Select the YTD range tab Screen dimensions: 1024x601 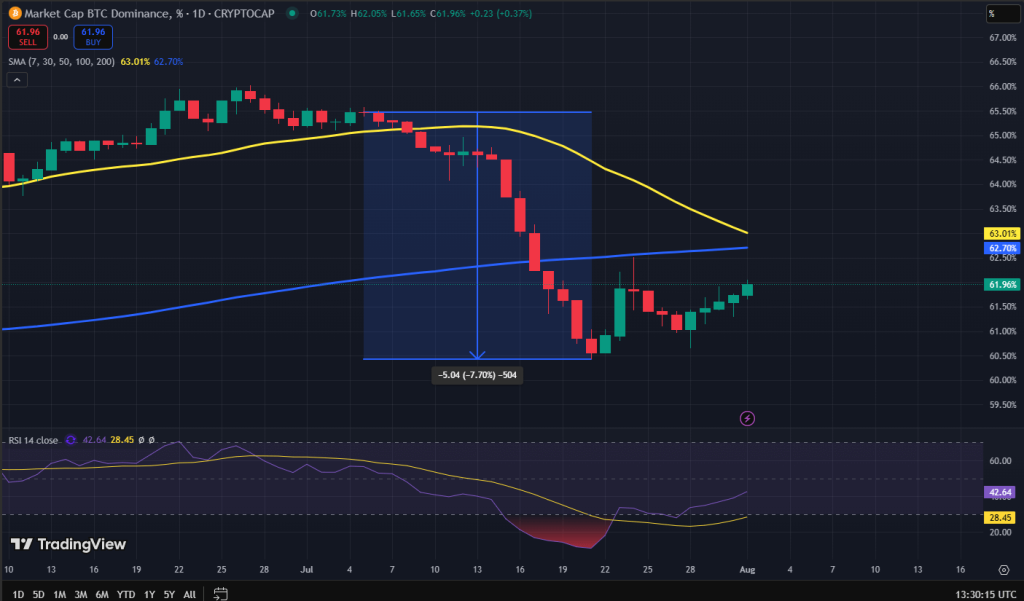[125, 593]
